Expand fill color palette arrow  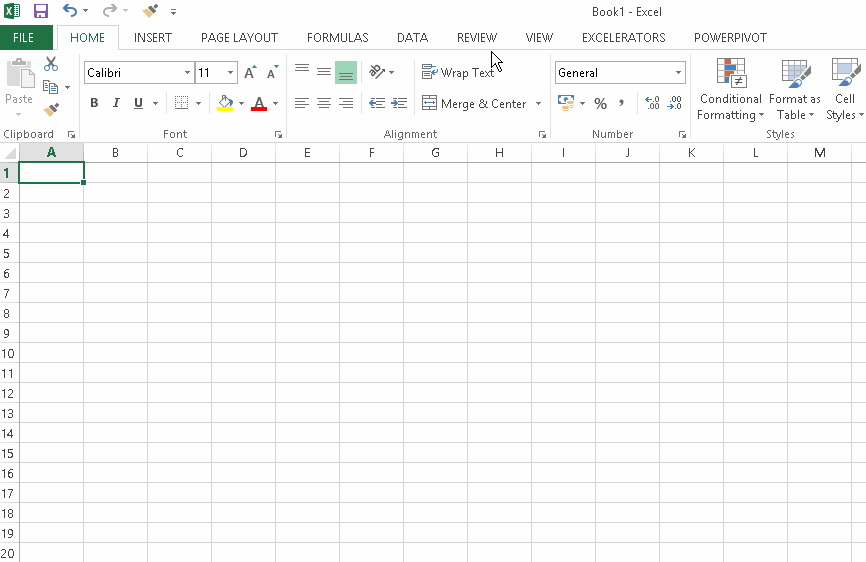click(x=241, y=103)
